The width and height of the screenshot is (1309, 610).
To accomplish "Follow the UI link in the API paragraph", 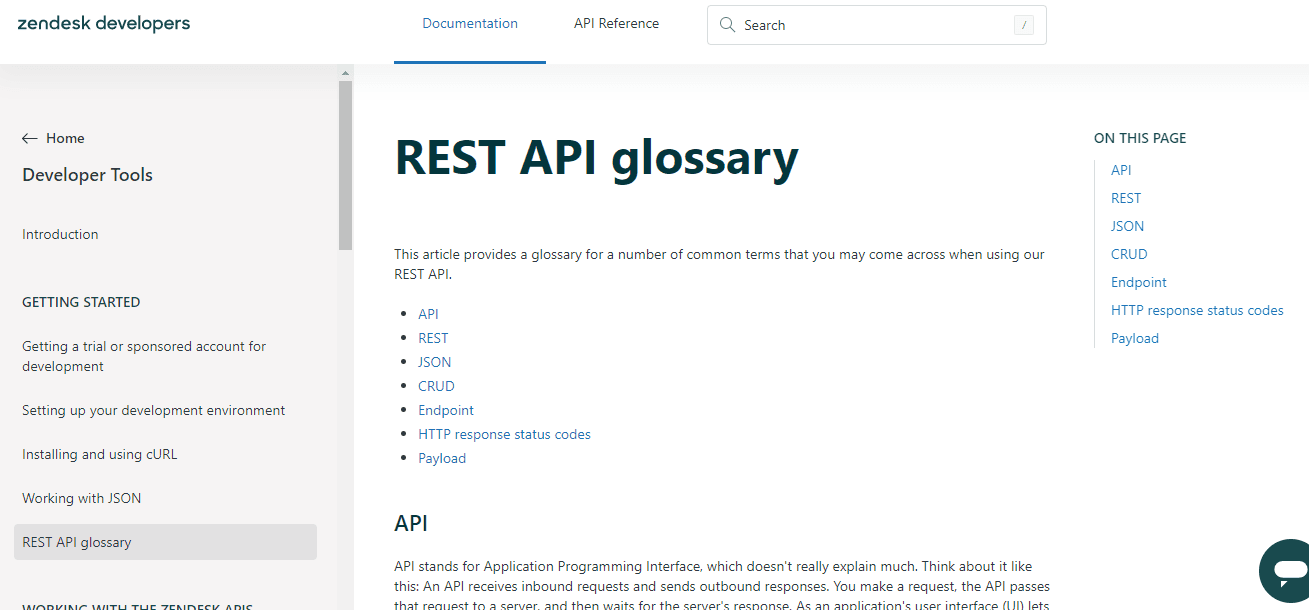I will click(1013, 604).
